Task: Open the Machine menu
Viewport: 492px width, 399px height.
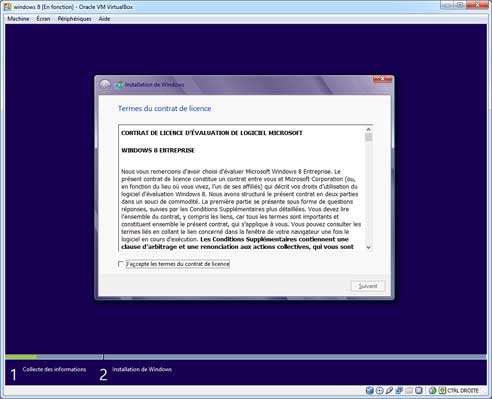Action: pos(18,19)
